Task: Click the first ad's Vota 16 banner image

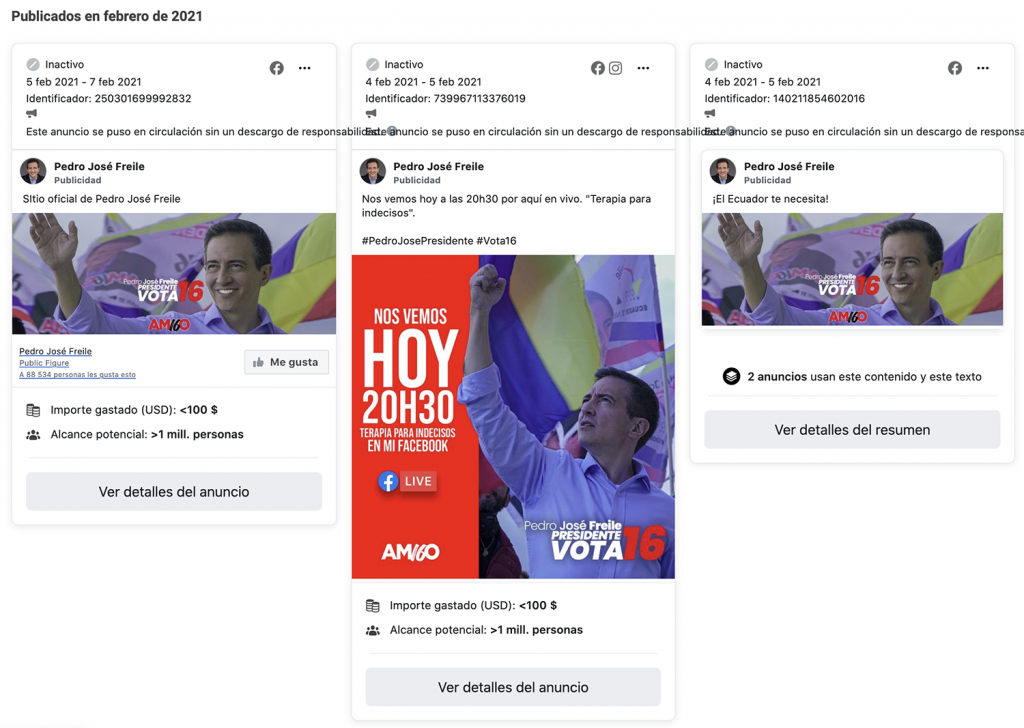Action: coord(174,274)
